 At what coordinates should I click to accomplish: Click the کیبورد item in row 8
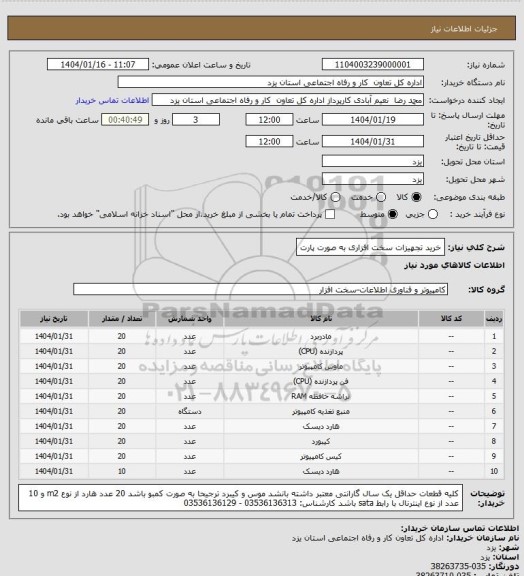[x=321, y=442]
